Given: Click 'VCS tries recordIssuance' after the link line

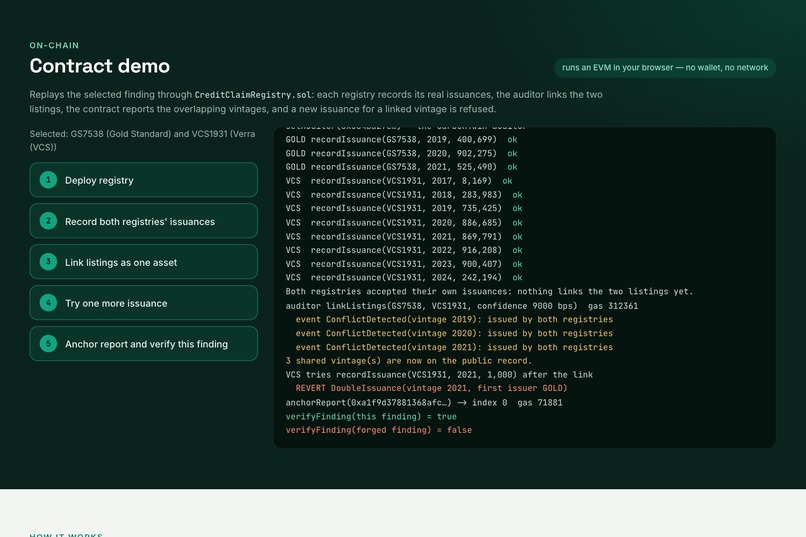Looking at the screenshot, I should tap(439, 375).
